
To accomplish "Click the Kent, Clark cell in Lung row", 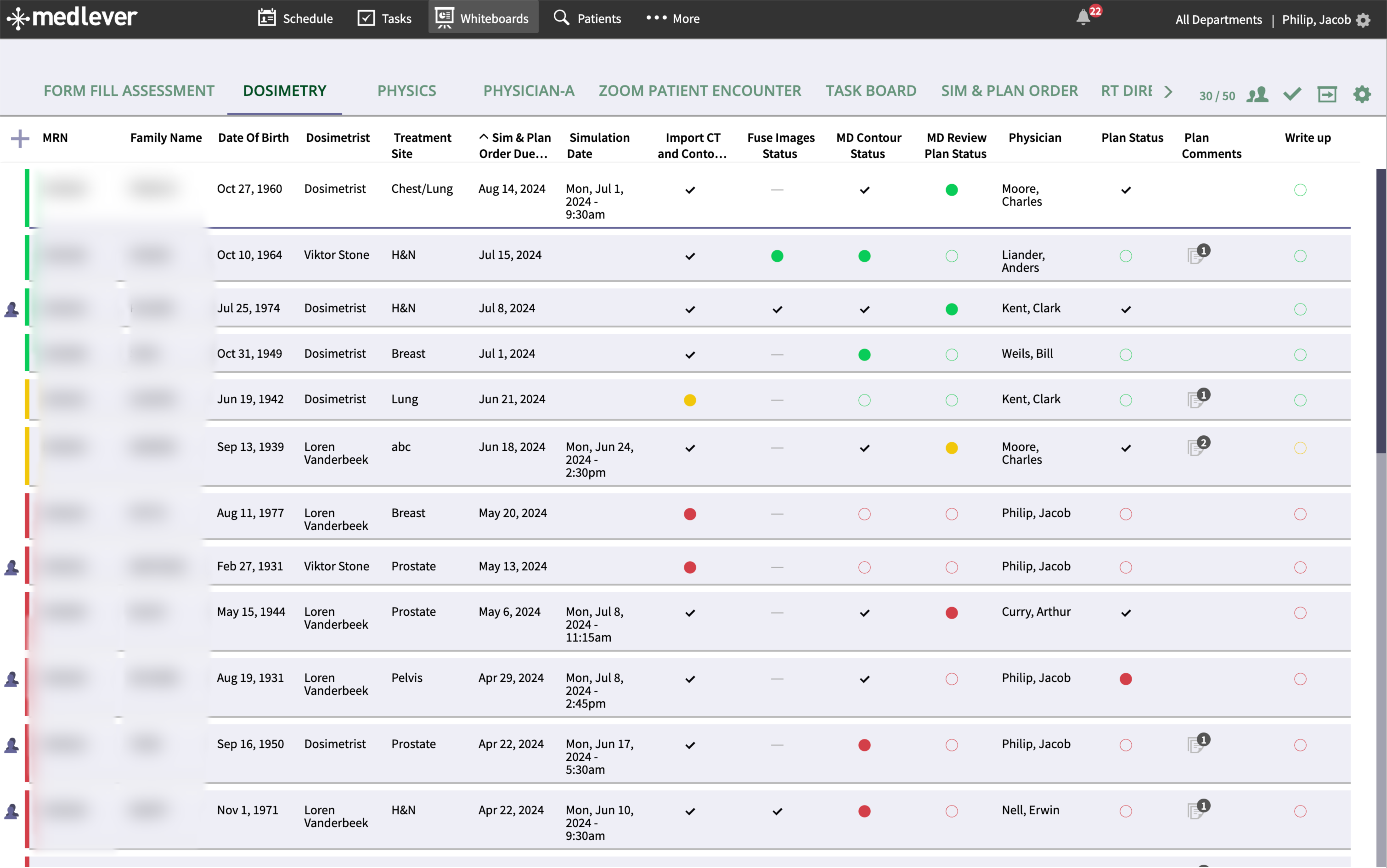I will (x=1031, y=399).
